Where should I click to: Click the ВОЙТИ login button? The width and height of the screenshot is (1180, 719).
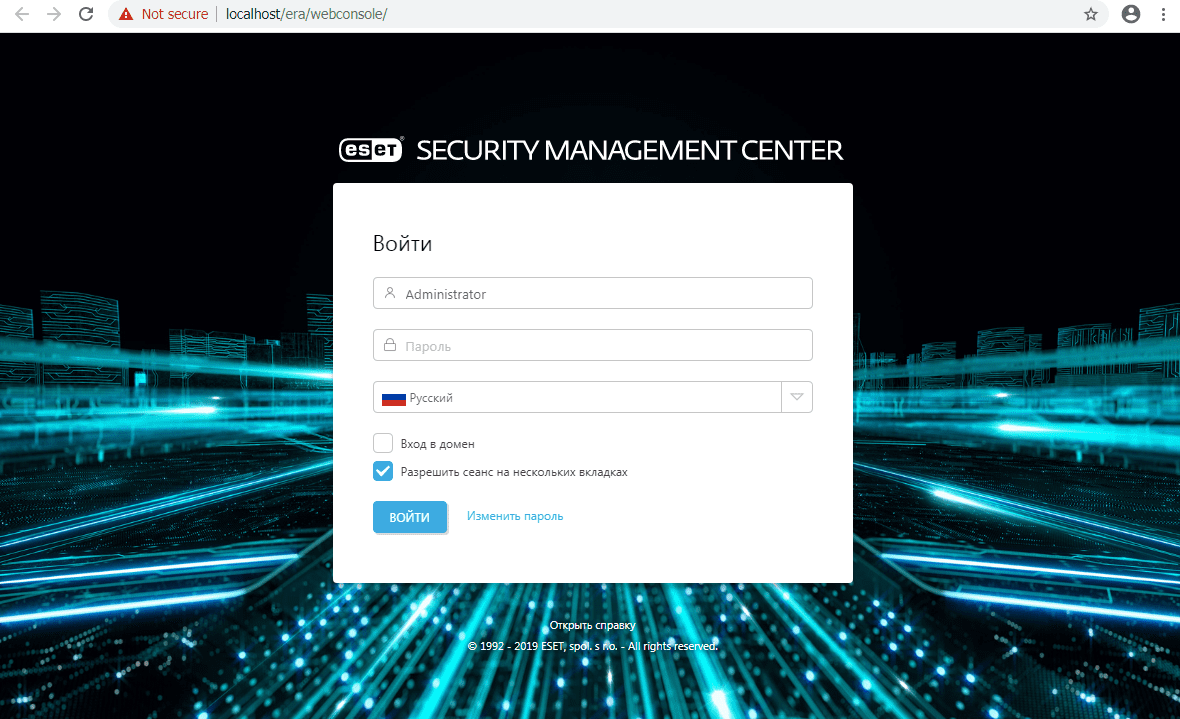pyautogui.click(x=409, y=517)
